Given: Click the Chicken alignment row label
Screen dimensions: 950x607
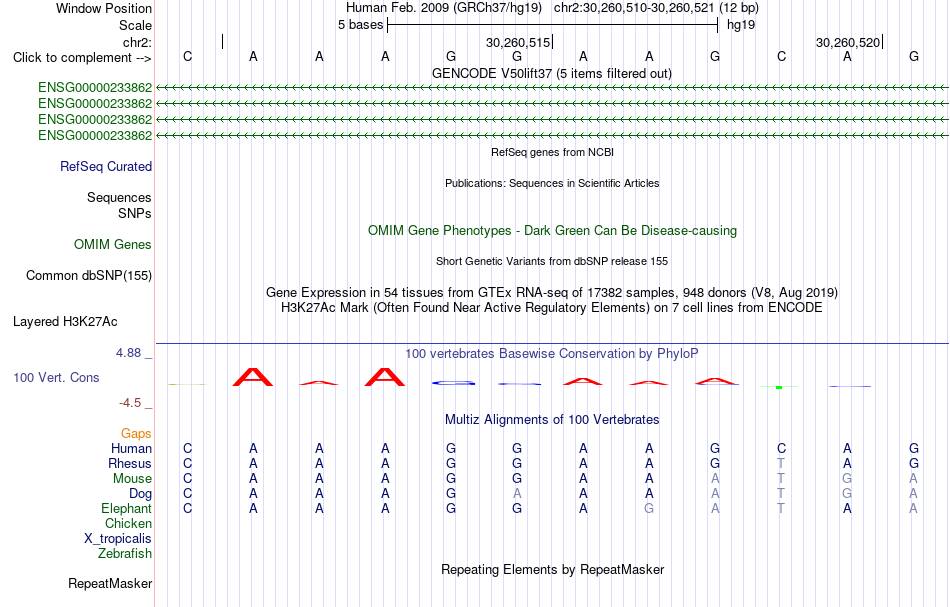Looking at the screenshot, I should pyautogui.click(x=128, y=523).
